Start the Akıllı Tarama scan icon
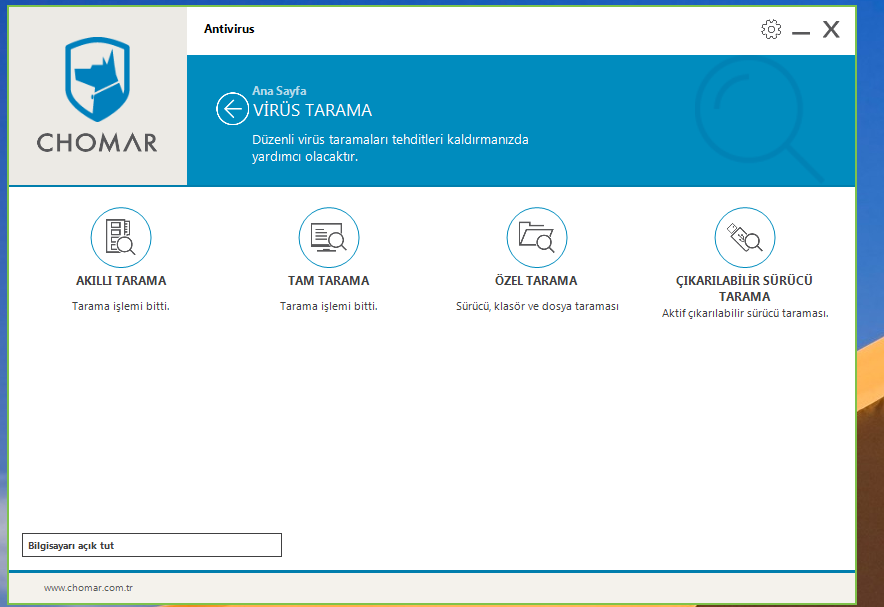The height and width of the screenshot is (607, 884). tap(121, 237)
